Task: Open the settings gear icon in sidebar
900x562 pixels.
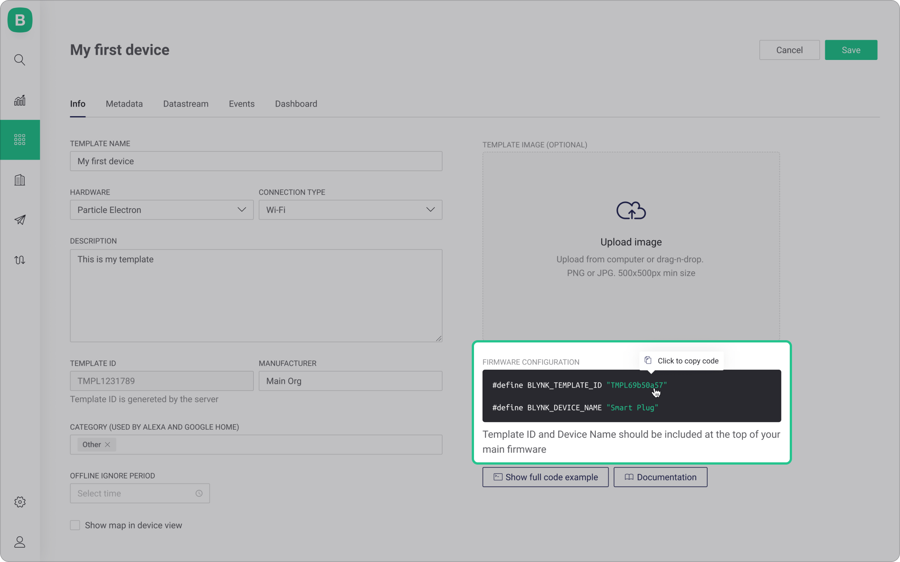Action: click(20, 502)
